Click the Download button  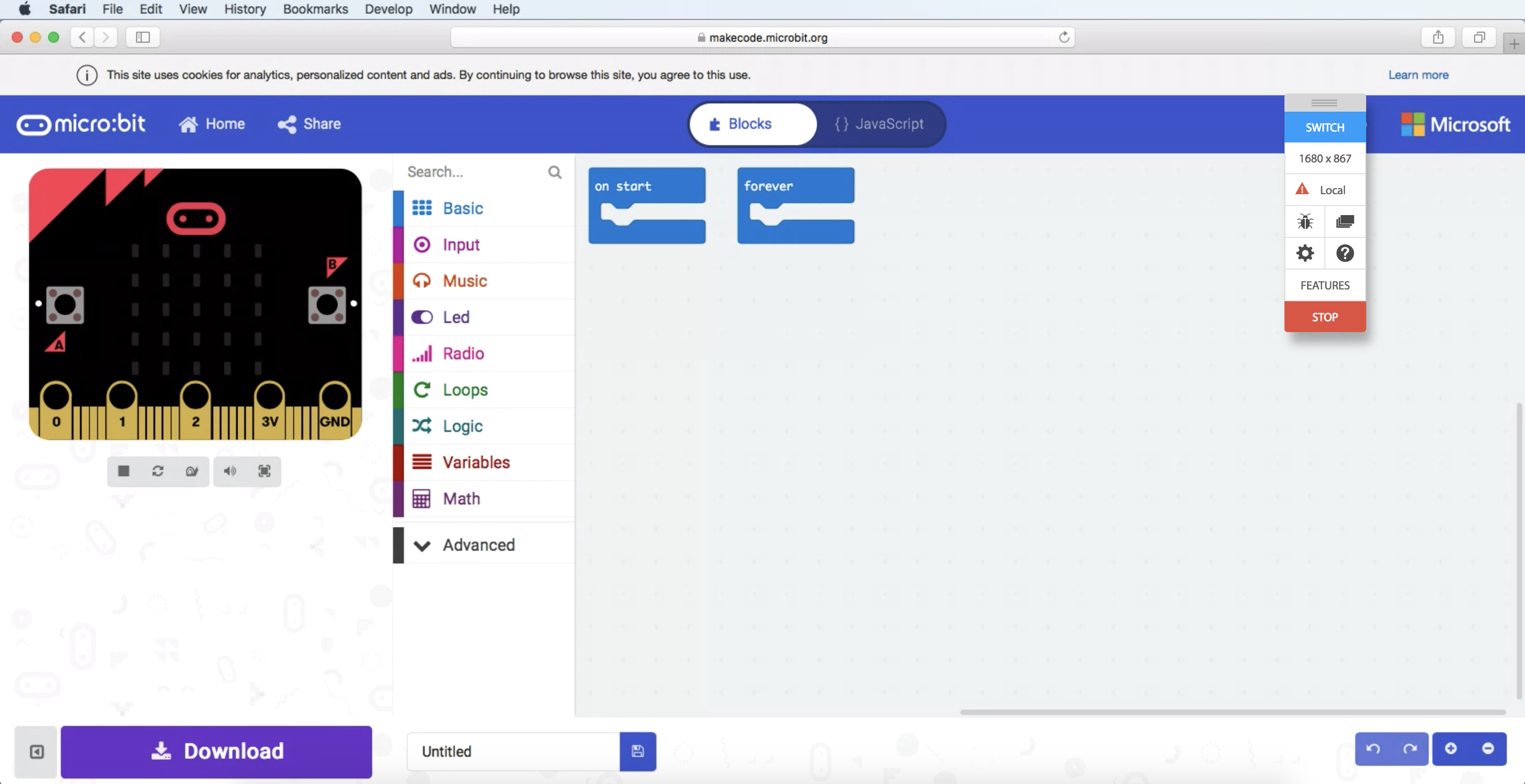(216, 751)
